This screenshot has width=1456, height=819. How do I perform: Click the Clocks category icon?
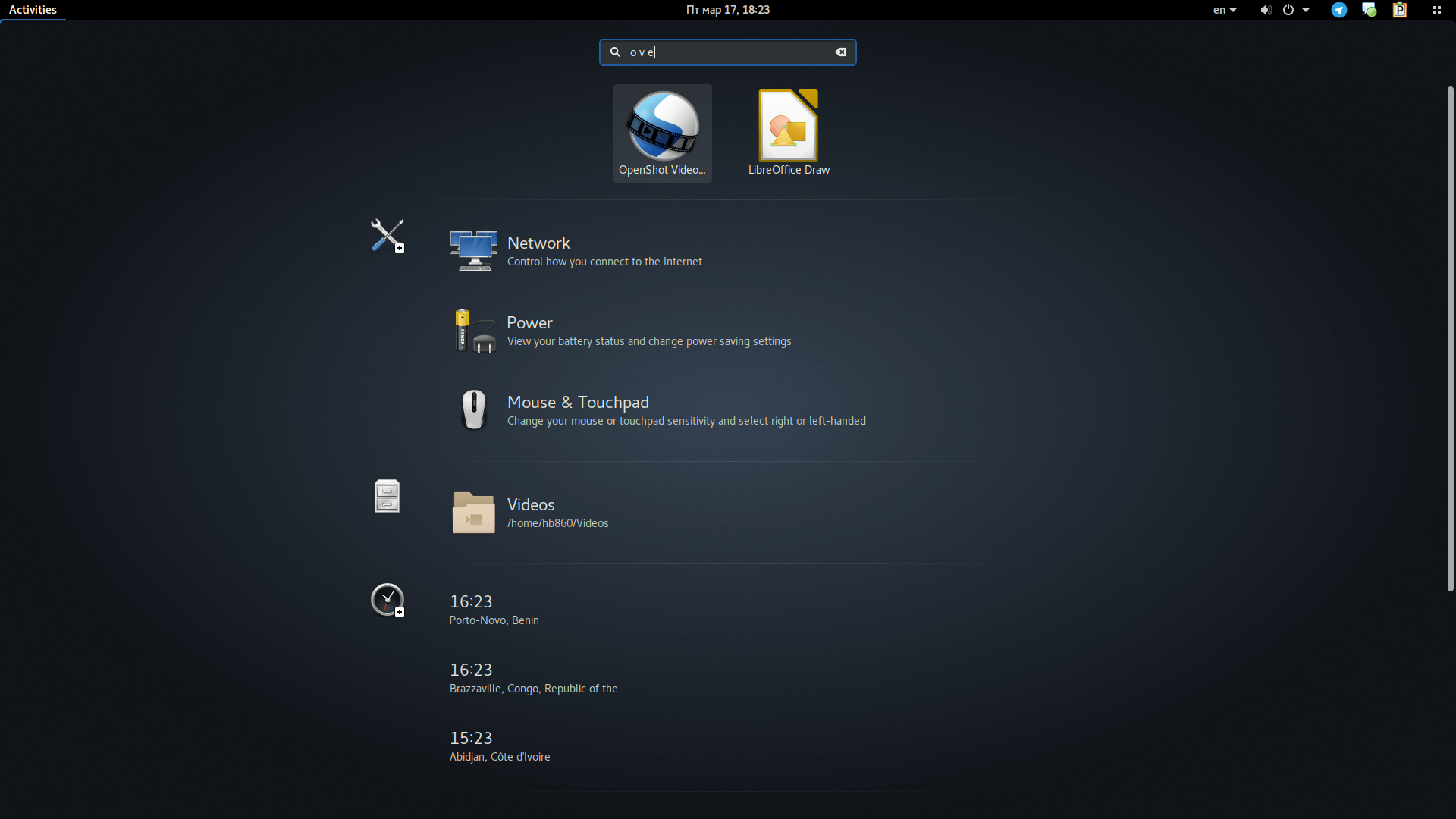point(388,600)
